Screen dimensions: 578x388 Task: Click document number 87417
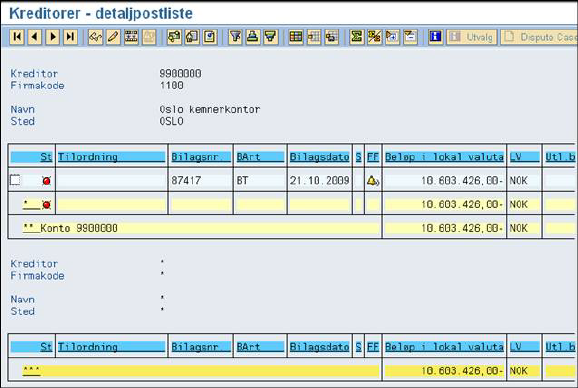186,181
